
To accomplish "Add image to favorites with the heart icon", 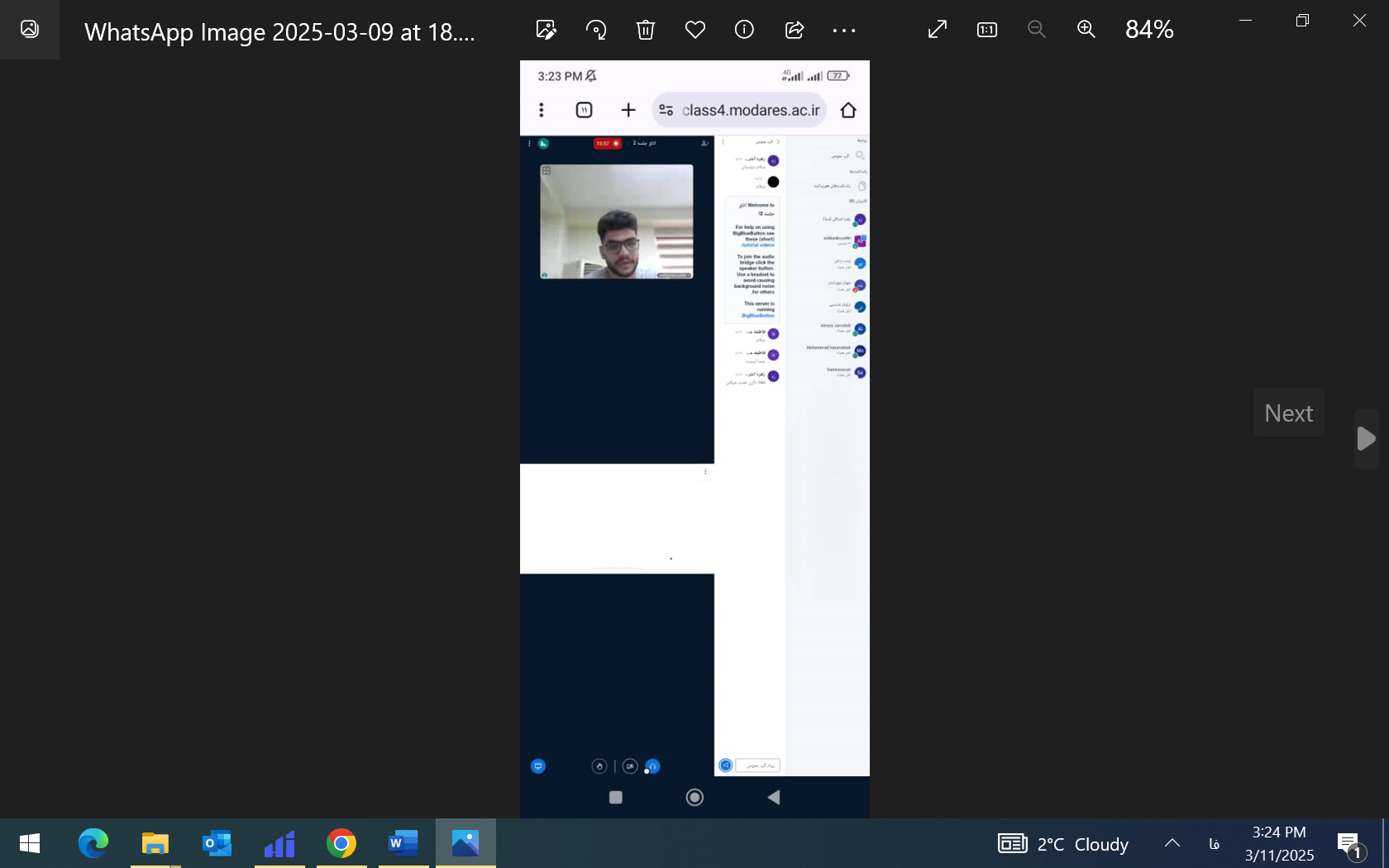I will [695, 30].
